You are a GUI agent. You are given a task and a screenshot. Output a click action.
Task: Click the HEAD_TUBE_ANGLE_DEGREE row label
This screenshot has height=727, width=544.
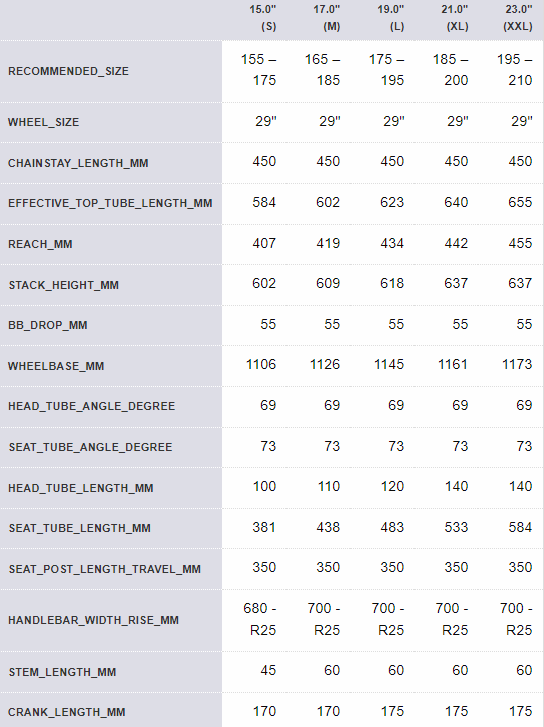click(91, 406)
